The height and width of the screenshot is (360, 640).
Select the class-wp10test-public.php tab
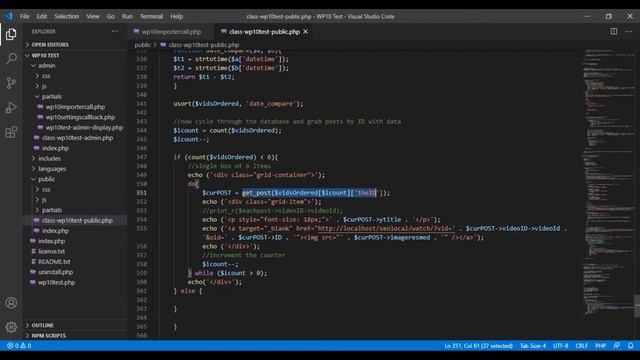264,31
